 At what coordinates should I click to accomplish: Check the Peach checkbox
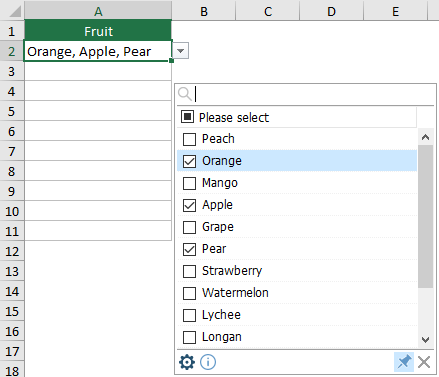(x=189, y=139)
